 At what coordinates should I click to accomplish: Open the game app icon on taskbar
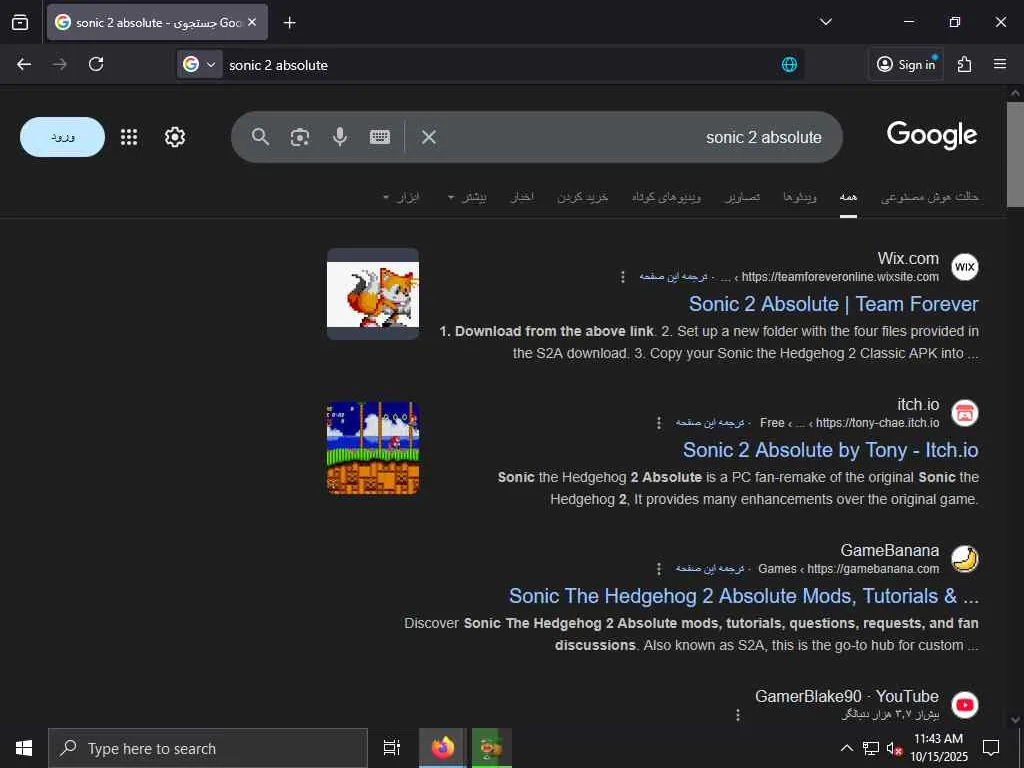[x=491, y=748]
